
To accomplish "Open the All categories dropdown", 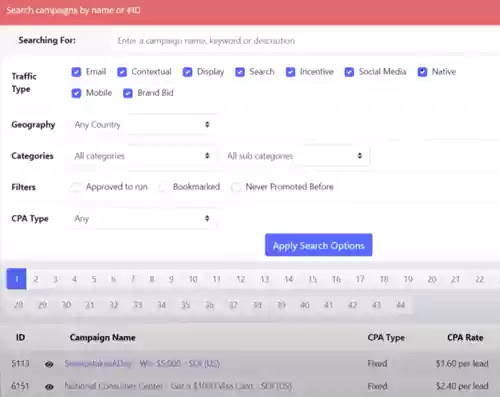I will pyautogui.click(x=142, y=156).
